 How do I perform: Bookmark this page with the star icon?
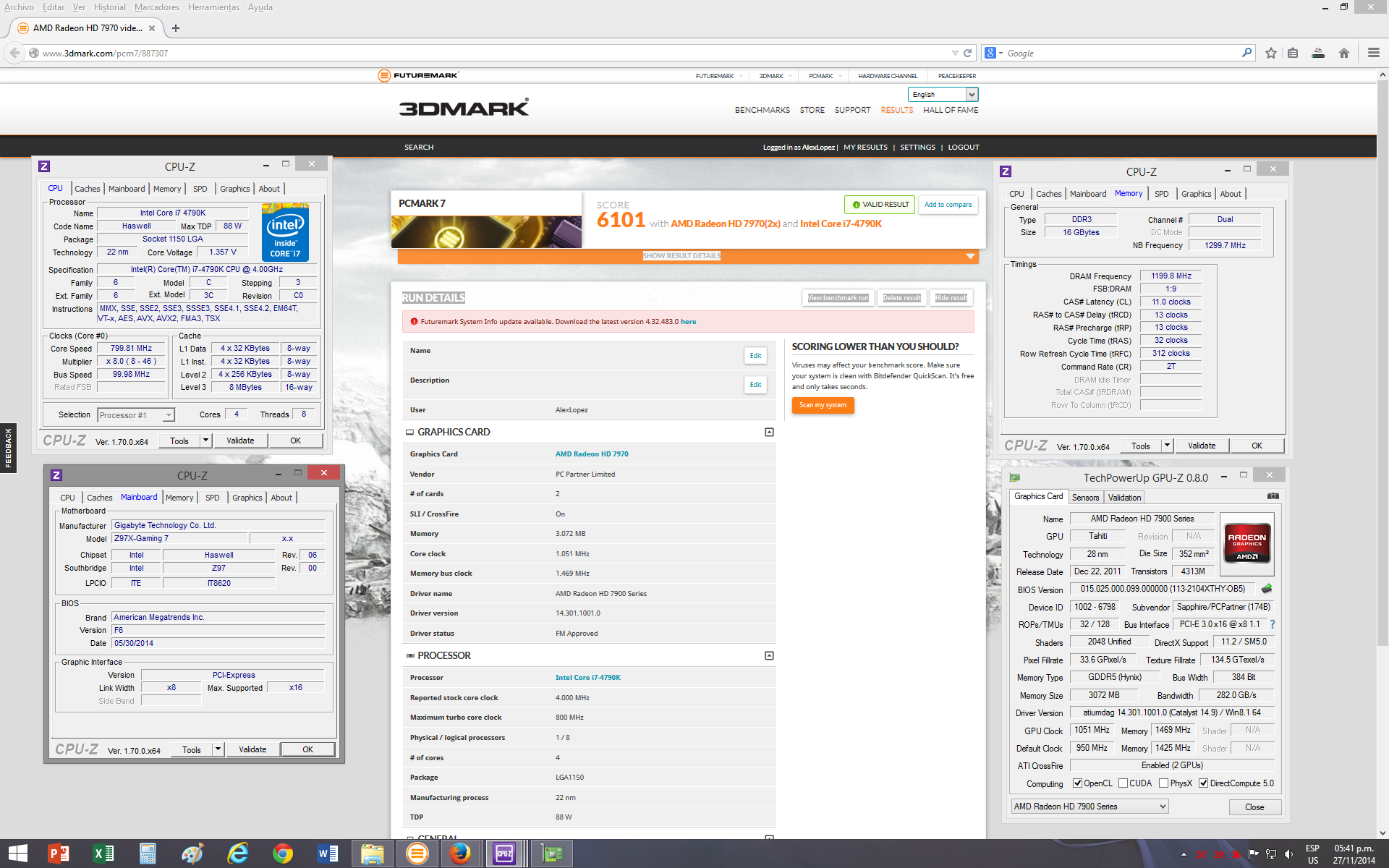[1271, 53]
